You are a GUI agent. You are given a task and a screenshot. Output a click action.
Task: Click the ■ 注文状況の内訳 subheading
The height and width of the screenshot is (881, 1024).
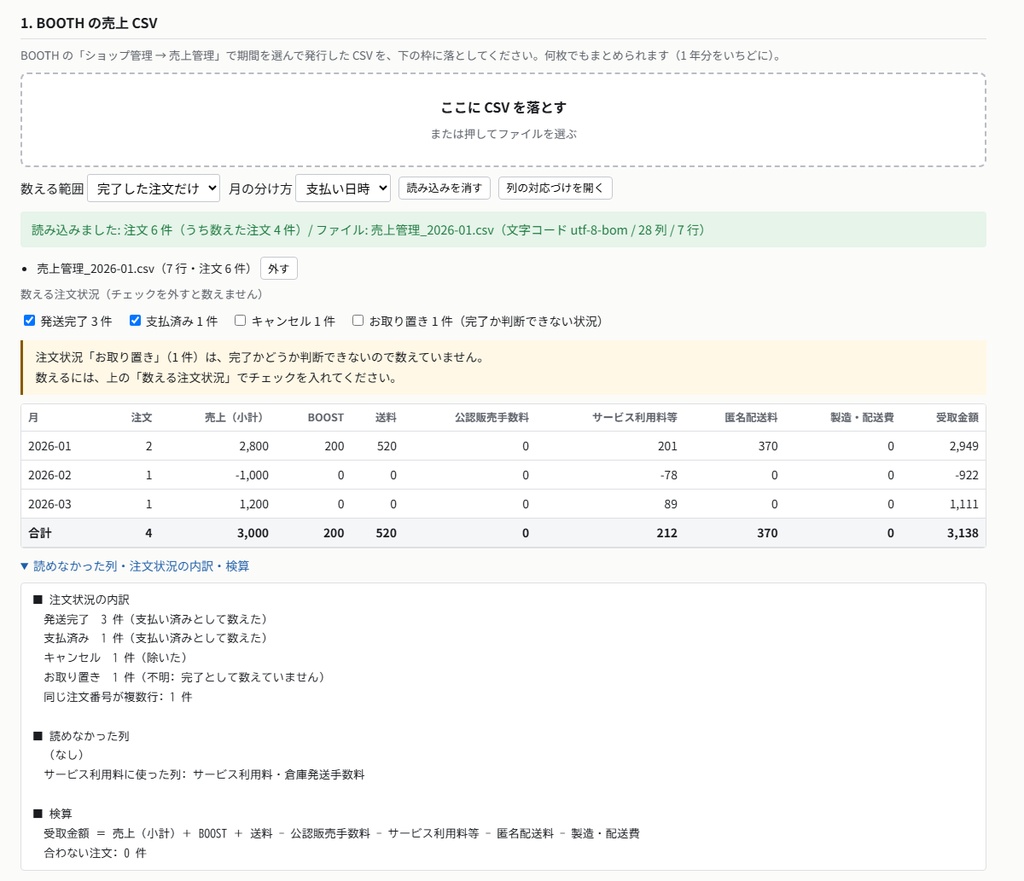[x=81, y=600]
